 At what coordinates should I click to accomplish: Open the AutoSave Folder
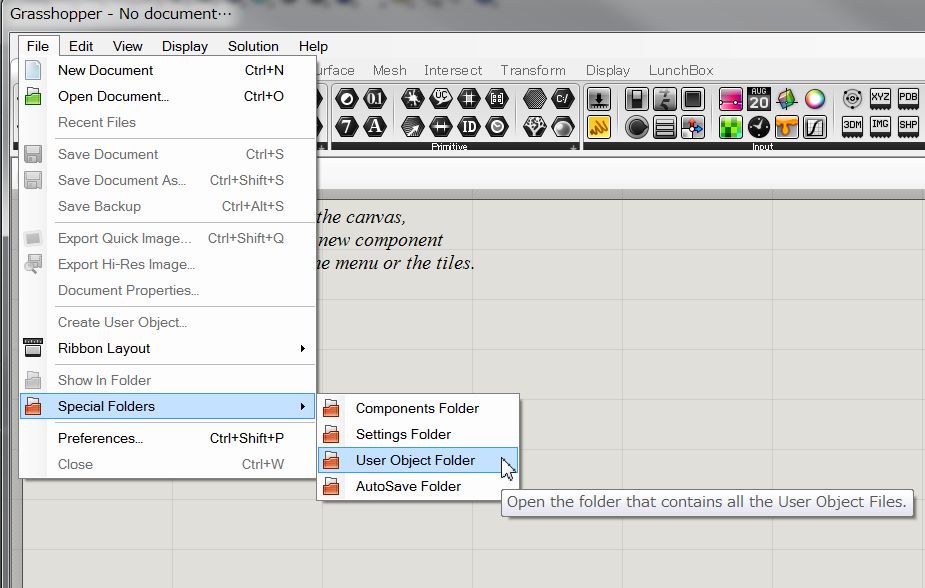(x=418, y=486)
